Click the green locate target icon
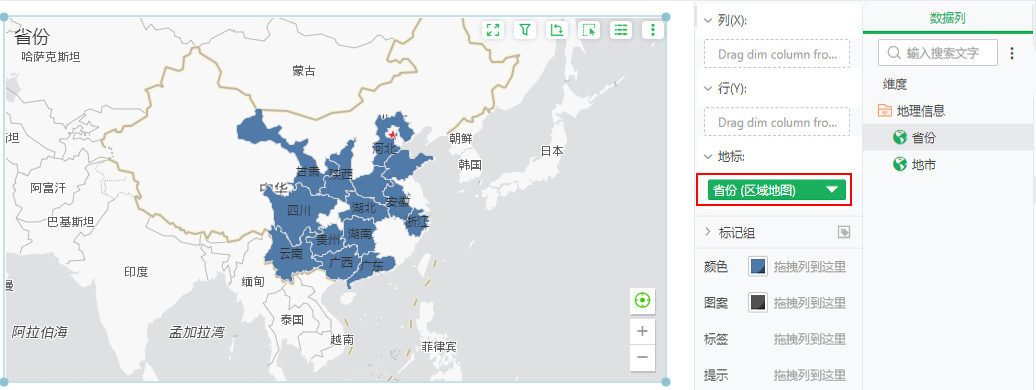1036x390 pixels. point(642,301)
